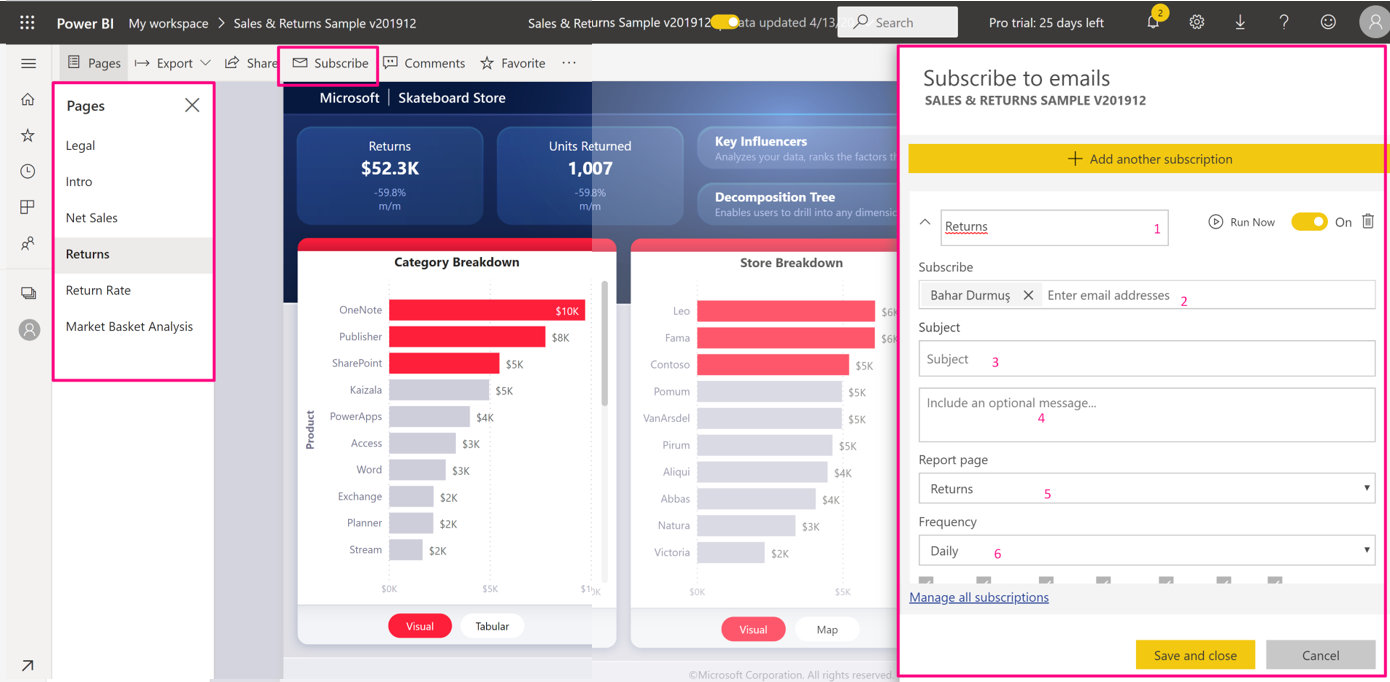This screenshot has height=682, width=1390.
Task: Click My workspace breadcrumb
Action: click(168, 22)
